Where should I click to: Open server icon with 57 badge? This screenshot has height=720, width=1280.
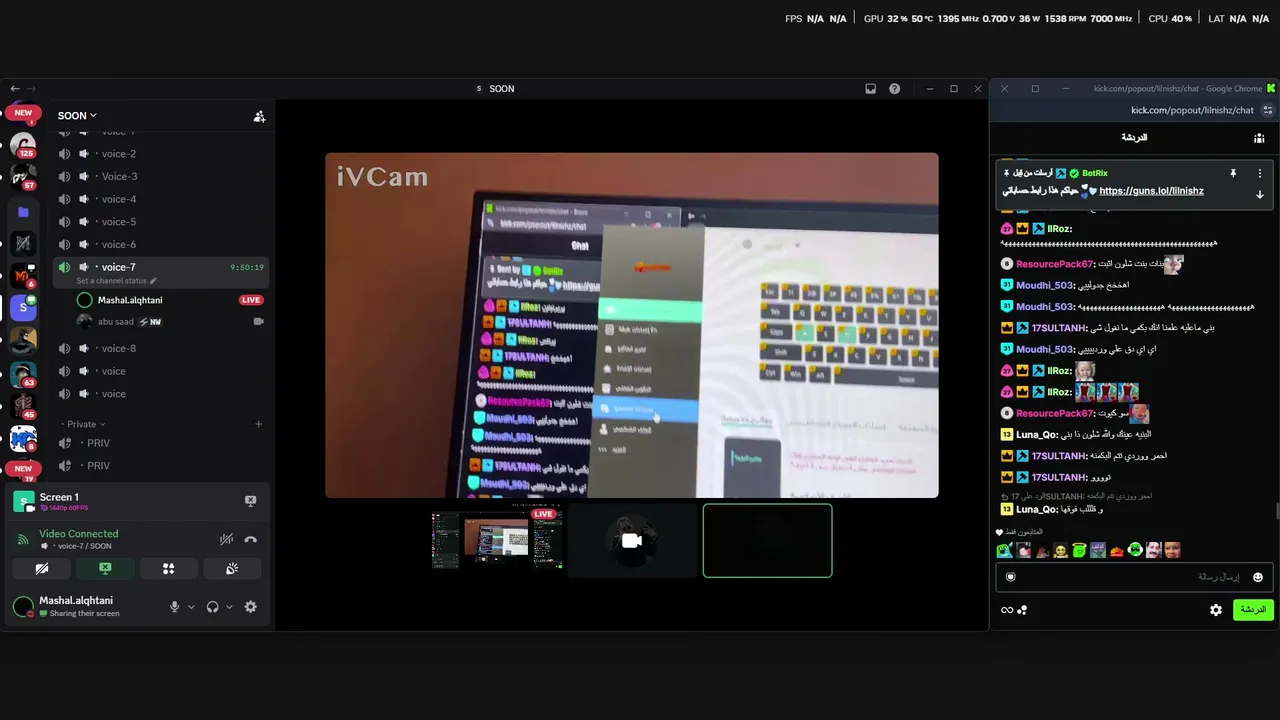[23, 177]
